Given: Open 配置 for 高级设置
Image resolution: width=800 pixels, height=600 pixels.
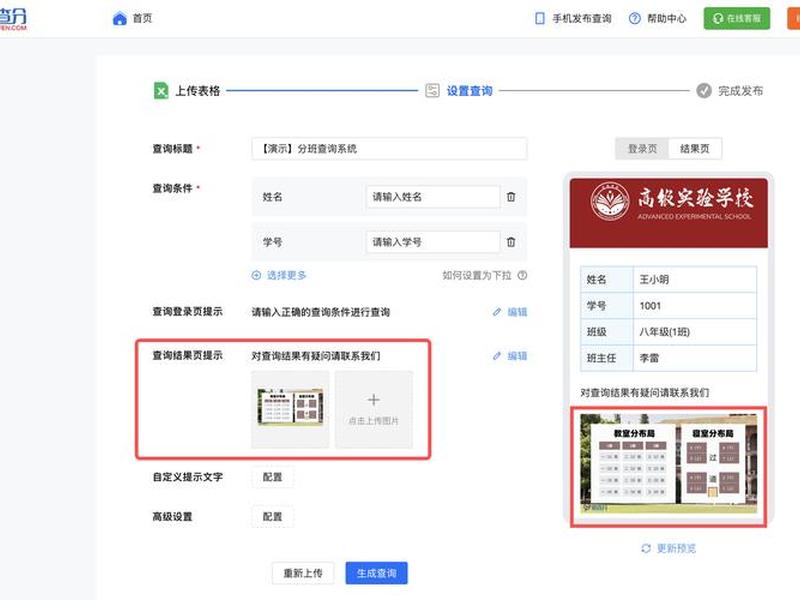Looking at the screenshot, I should click(x=272, y=517).
